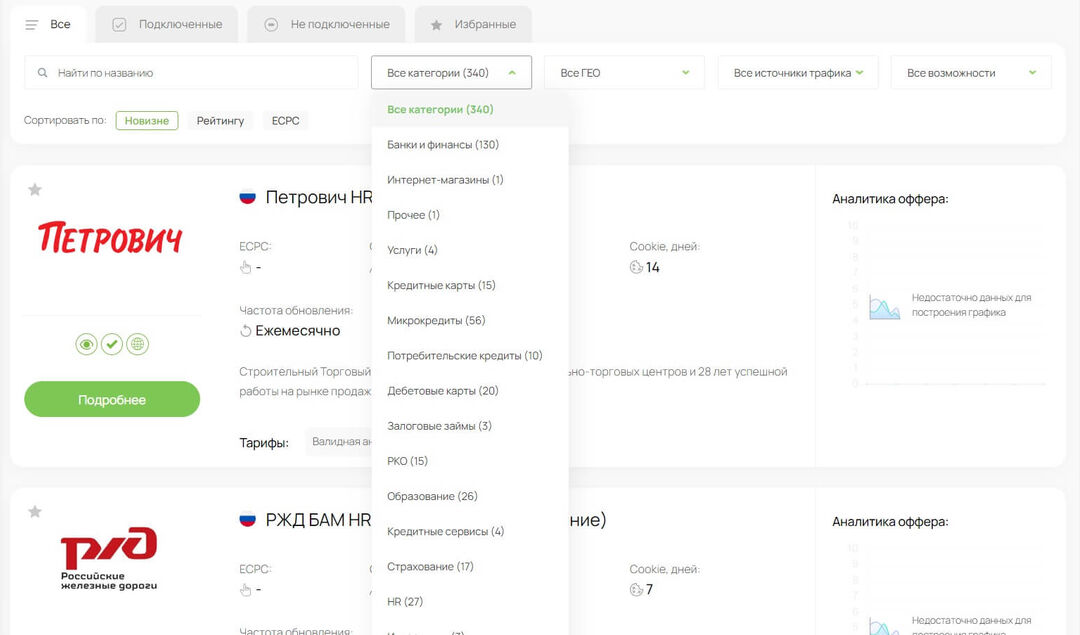Viewport: 1080px width, 635px height.
Task: Toggle the favorite star on Петрович card
Action: (35, 188)
